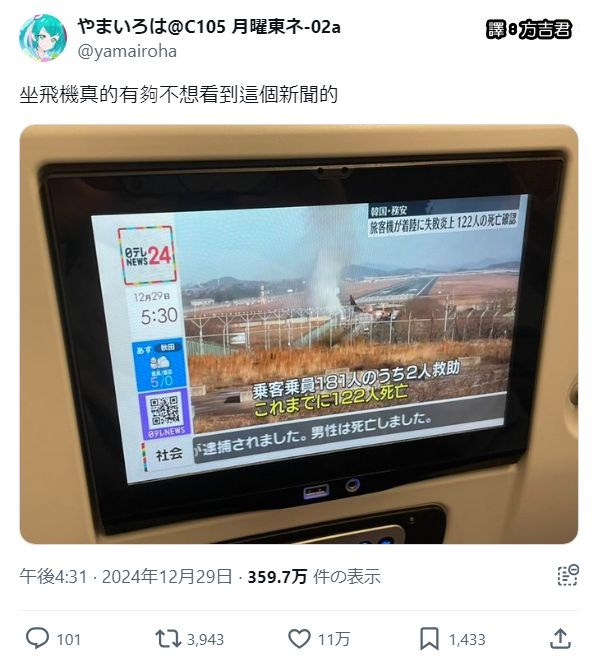Image resolution: width=598 pixels, height=667 pixels.
Task: Click the user's avatar picture
Action: click(x=43, y=38)
